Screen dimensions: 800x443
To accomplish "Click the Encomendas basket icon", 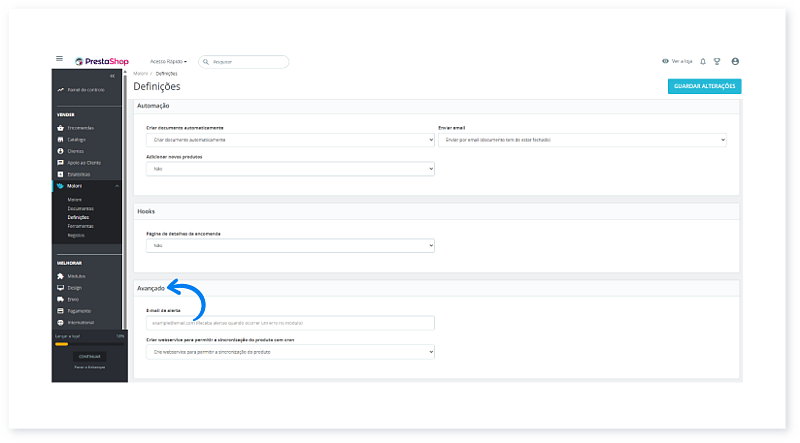I will (60, 128).
